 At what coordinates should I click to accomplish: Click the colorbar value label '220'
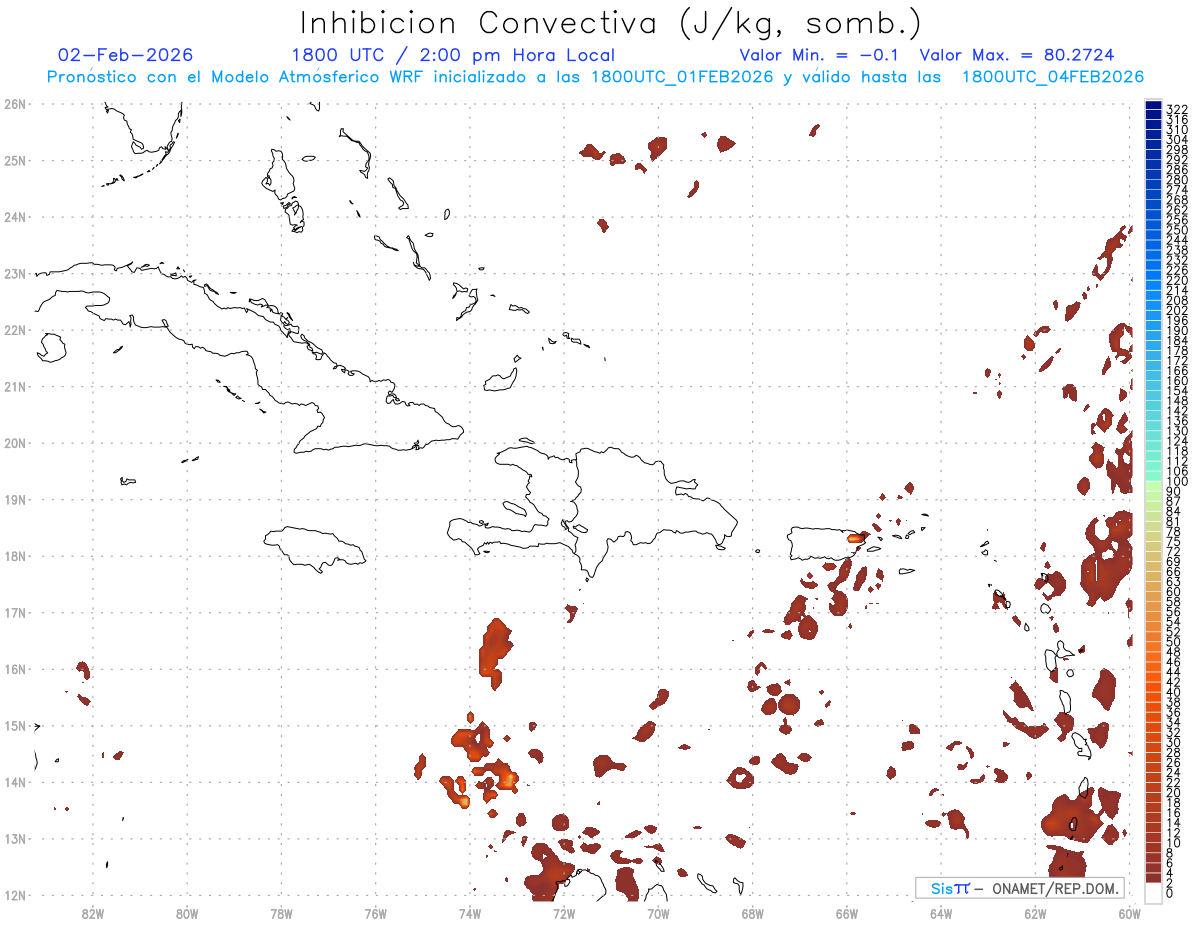[x=1177, y=280]
